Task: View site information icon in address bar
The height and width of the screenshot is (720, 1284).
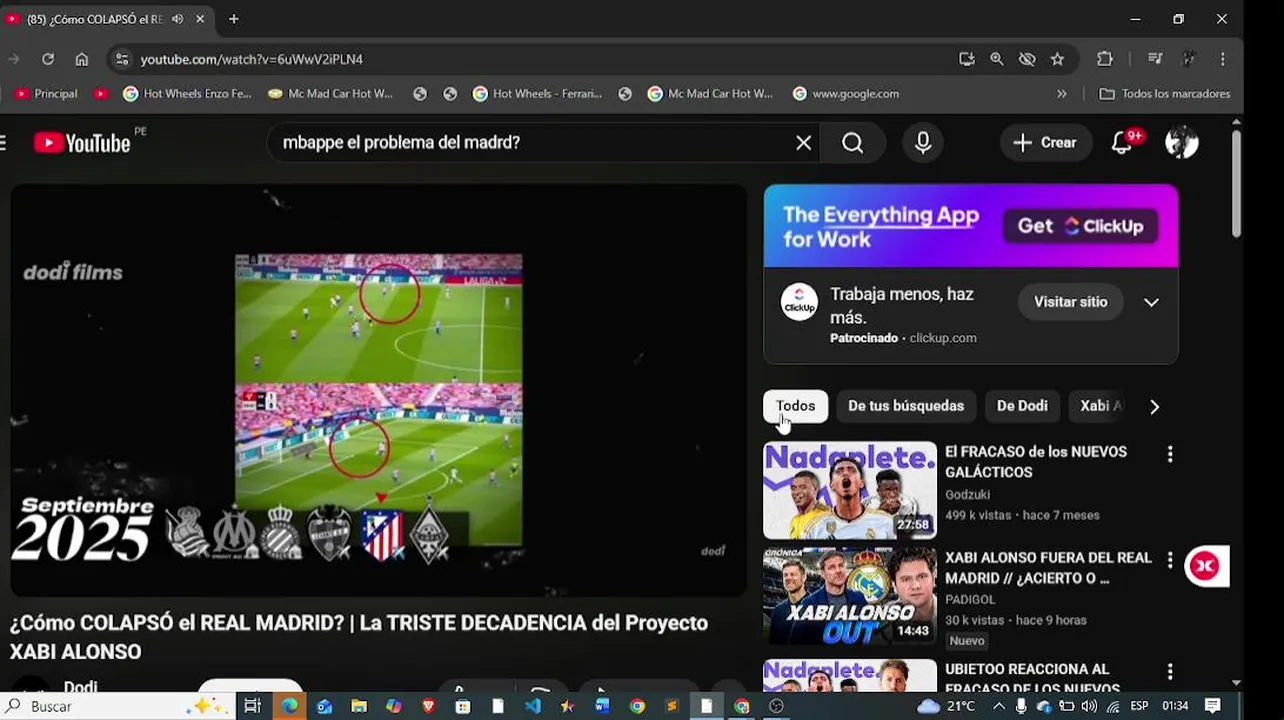Action: point(121,59)
